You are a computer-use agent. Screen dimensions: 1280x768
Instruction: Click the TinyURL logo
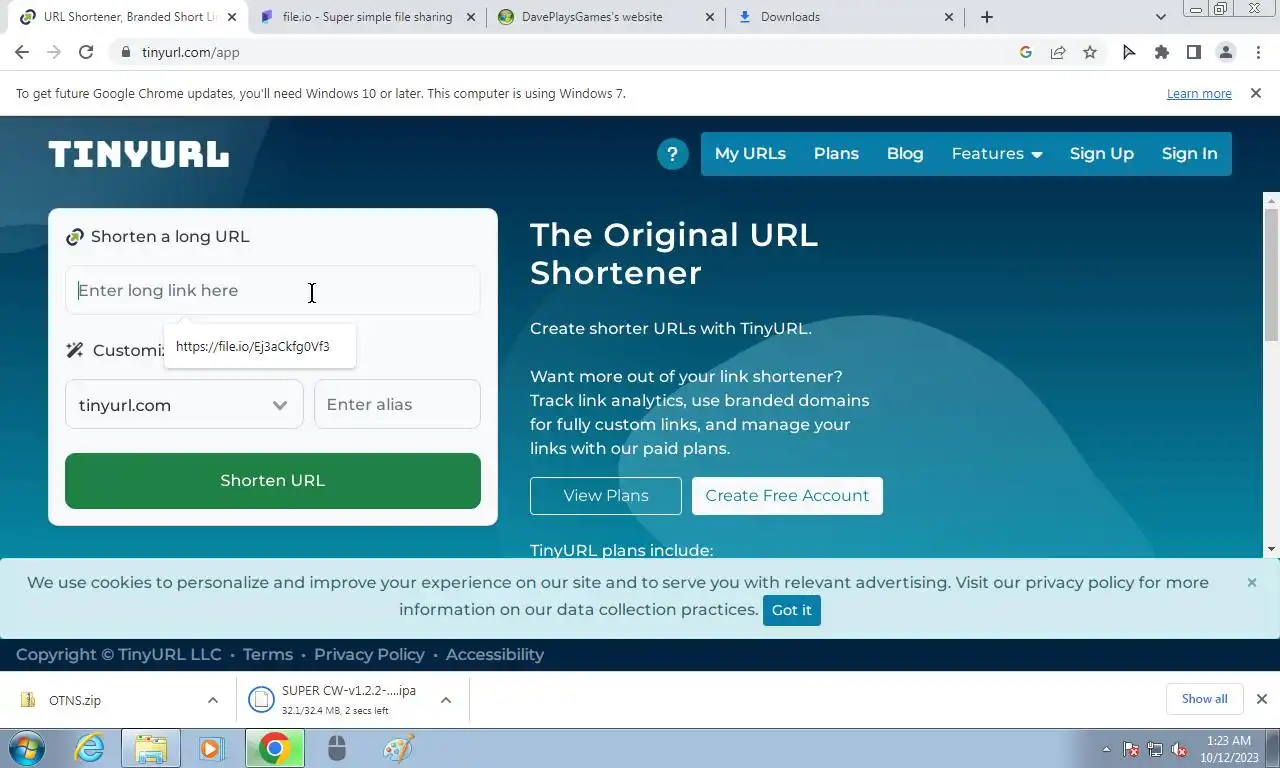[138, 154]
